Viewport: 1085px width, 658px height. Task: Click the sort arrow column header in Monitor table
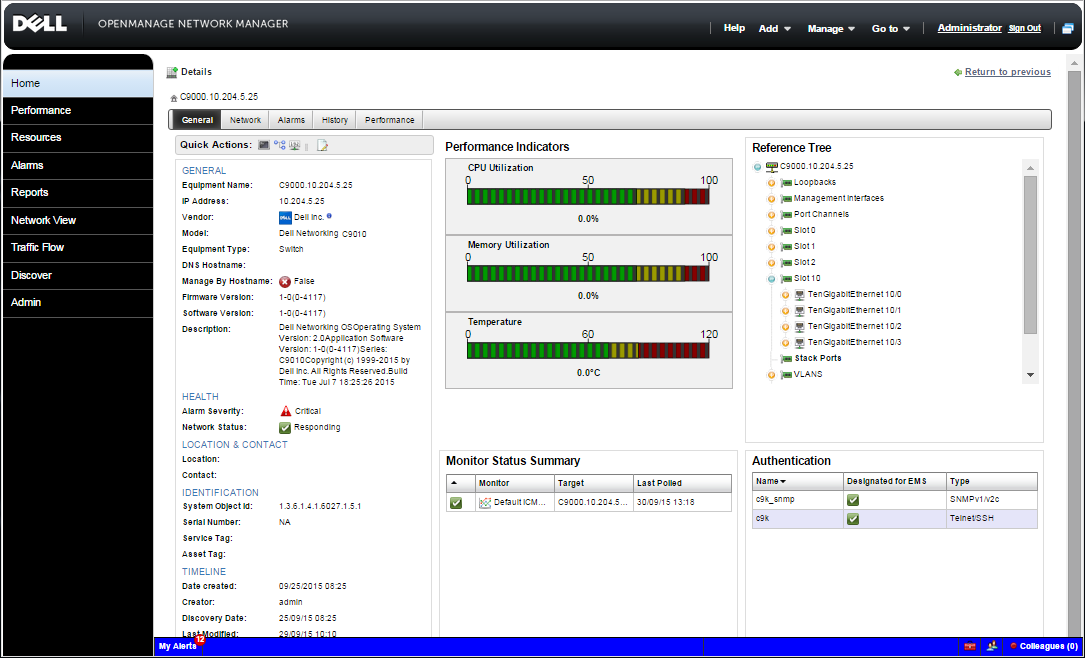coord(461,483)
